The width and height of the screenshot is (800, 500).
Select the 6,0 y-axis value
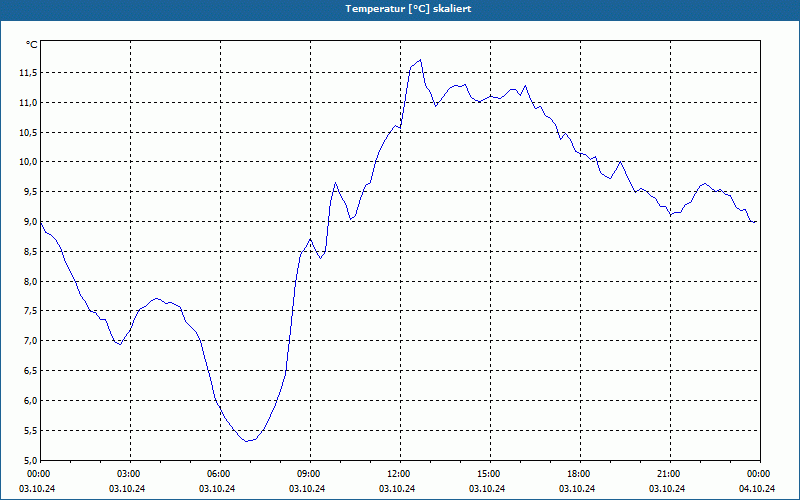coord(30,401)
